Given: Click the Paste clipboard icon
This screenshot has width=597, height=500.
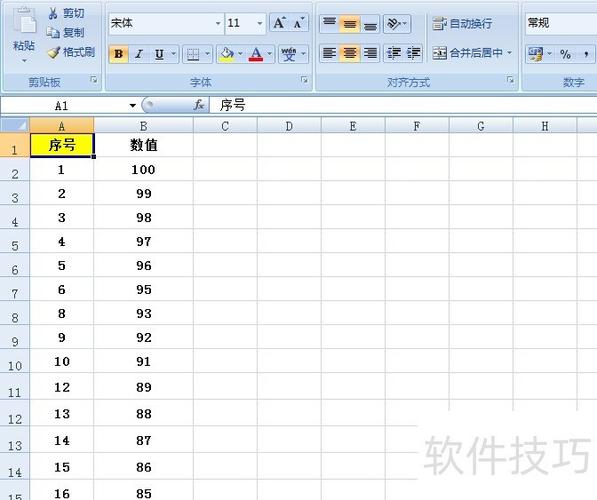Looking at the screenshot, I should click(24, 21).
